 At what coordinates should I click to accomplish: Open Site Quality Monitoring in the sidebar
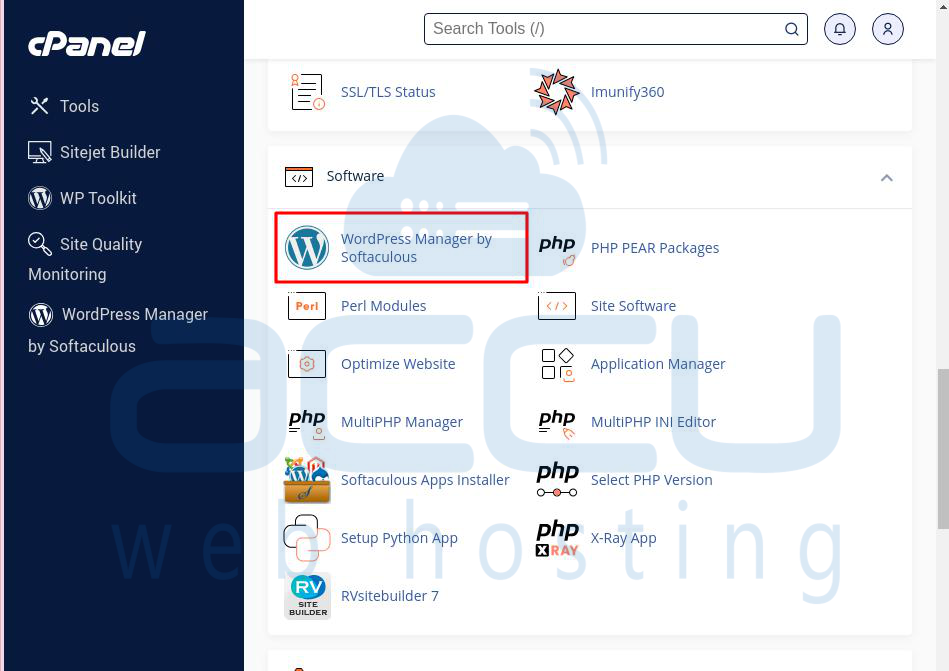click(x=85, y=259)
